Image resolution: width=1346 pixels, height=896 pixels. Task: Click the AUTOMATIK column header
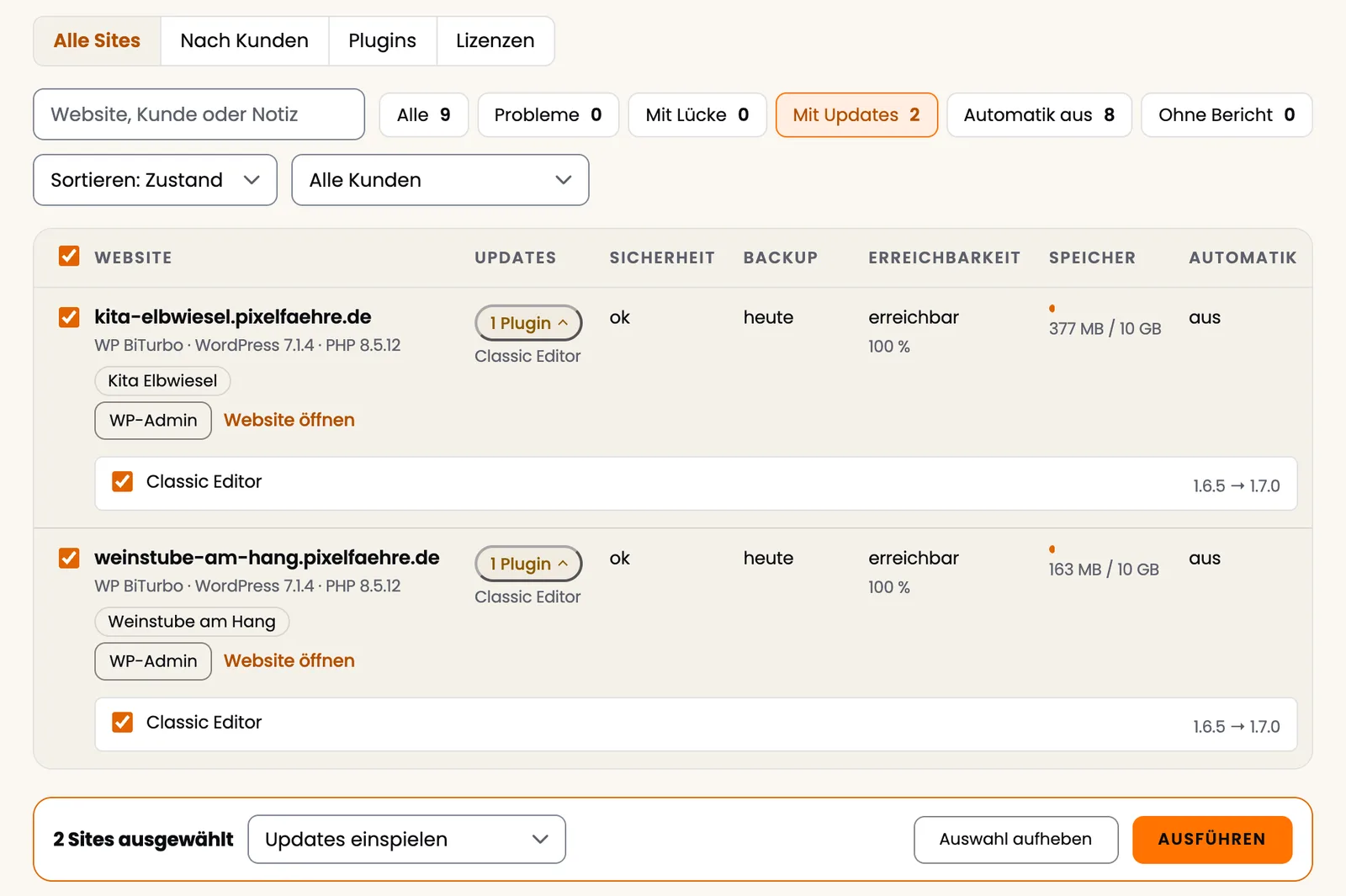(x=1243, y=257)
